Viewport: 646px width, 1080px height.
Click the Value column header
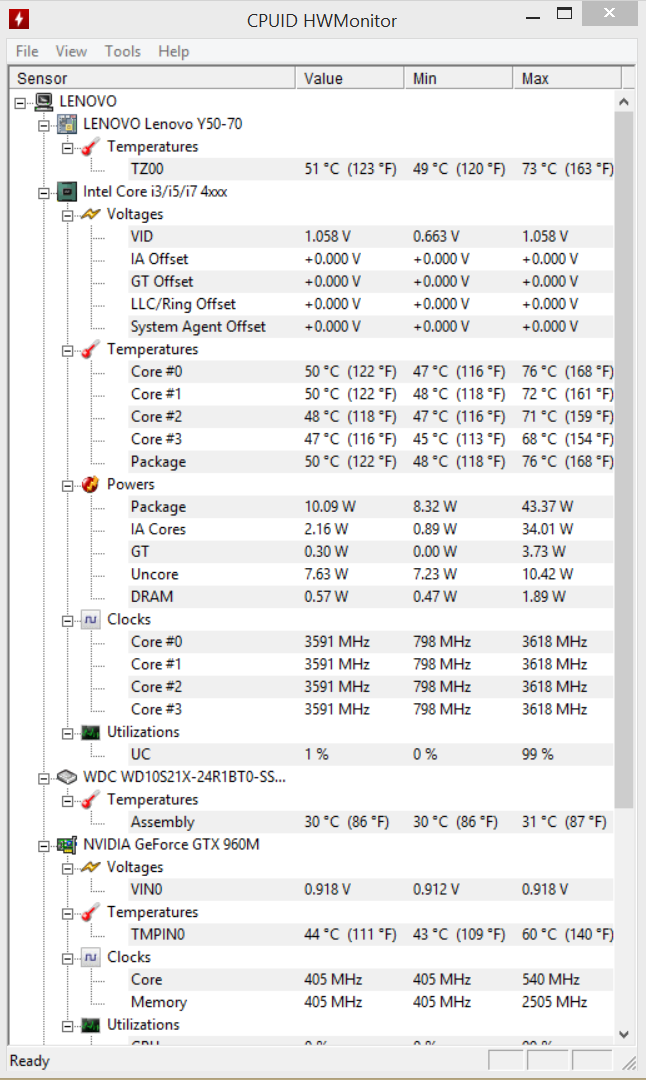350,79
